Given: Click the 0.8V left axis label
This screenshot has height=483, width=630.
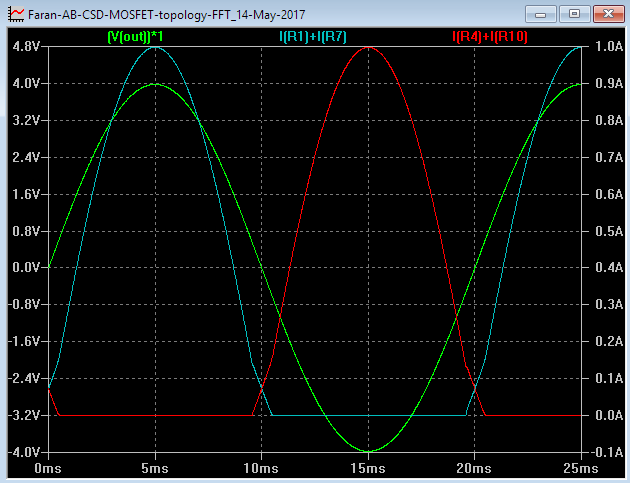Looking at the screenshot, I should (x=26, y=231).
